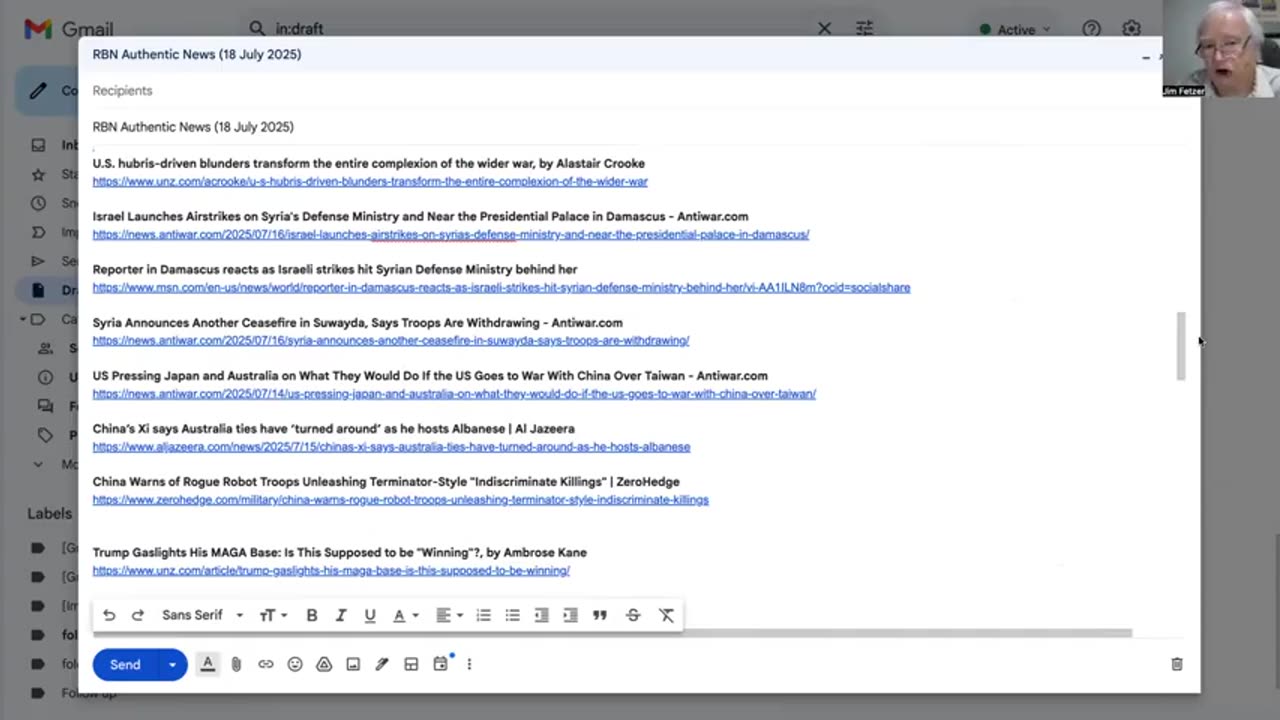The height and width of the screenshot is (720, 1280).
Task: Open unz.com Trump gaslights MAGA link
Action: click(x=331, y=571)
